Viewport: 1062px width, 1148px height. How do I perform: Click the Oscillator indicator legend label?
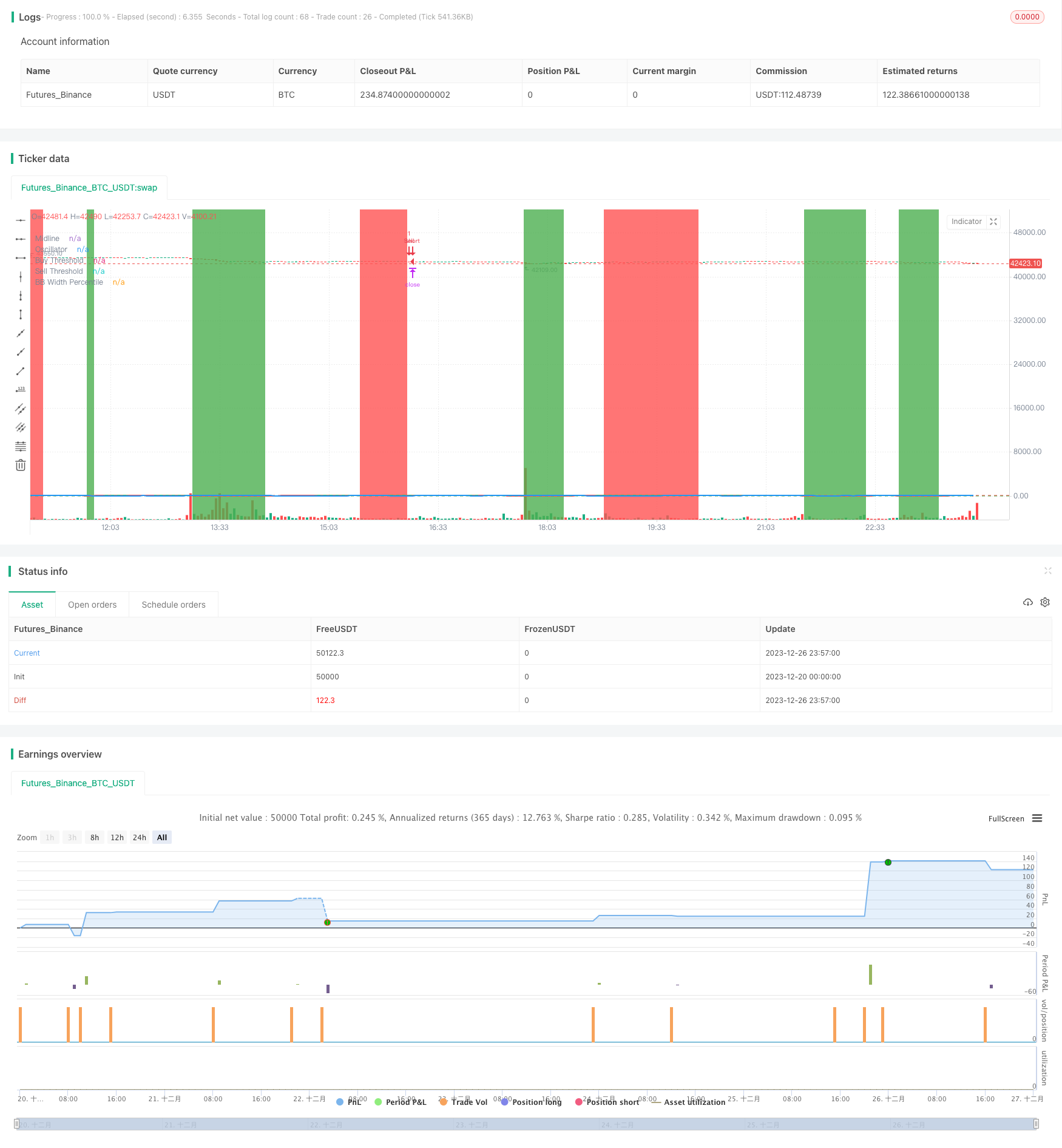tap(51, 250)
